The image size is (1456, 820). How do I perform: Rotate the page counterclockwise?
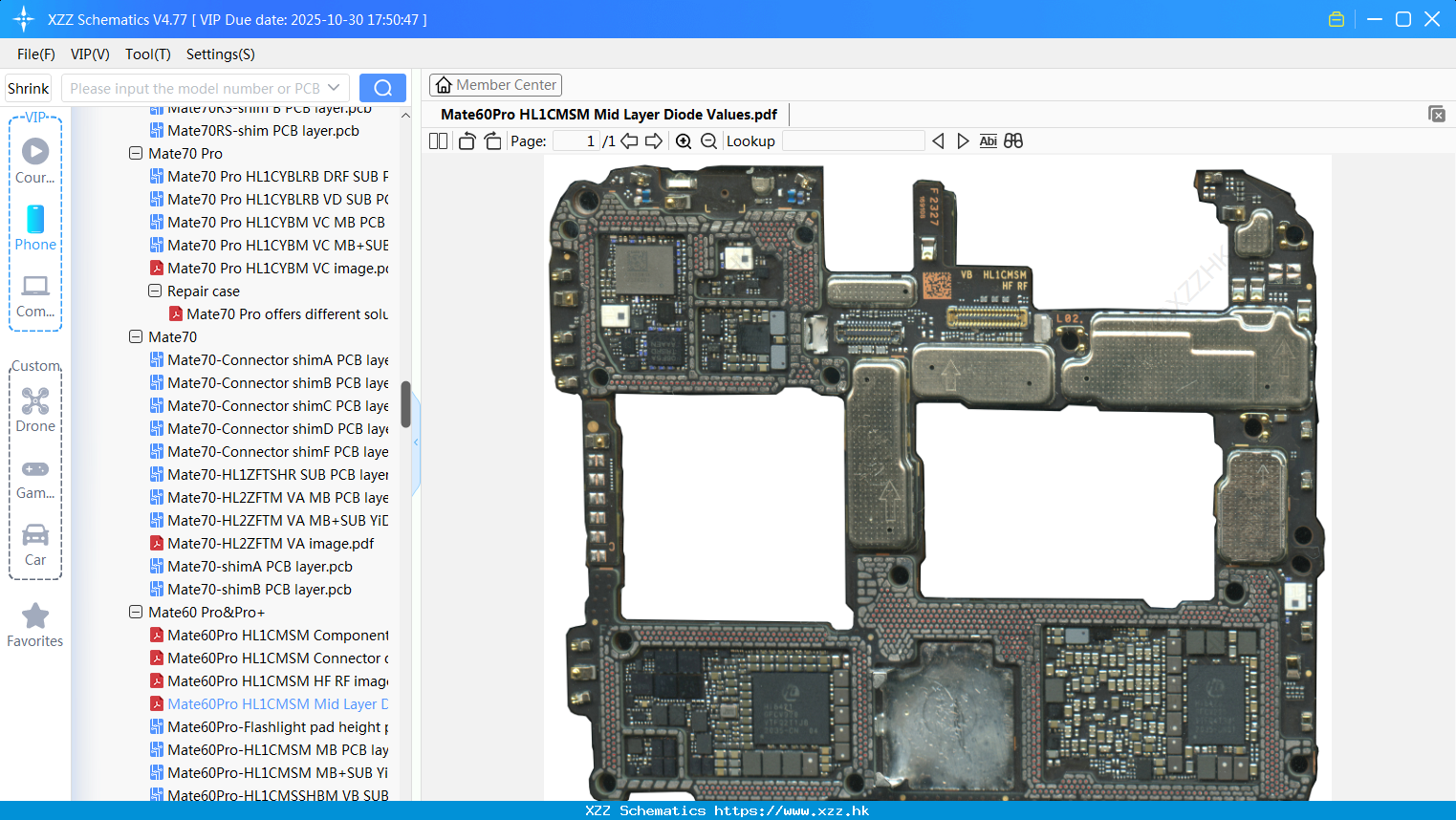tap(467, 140)
